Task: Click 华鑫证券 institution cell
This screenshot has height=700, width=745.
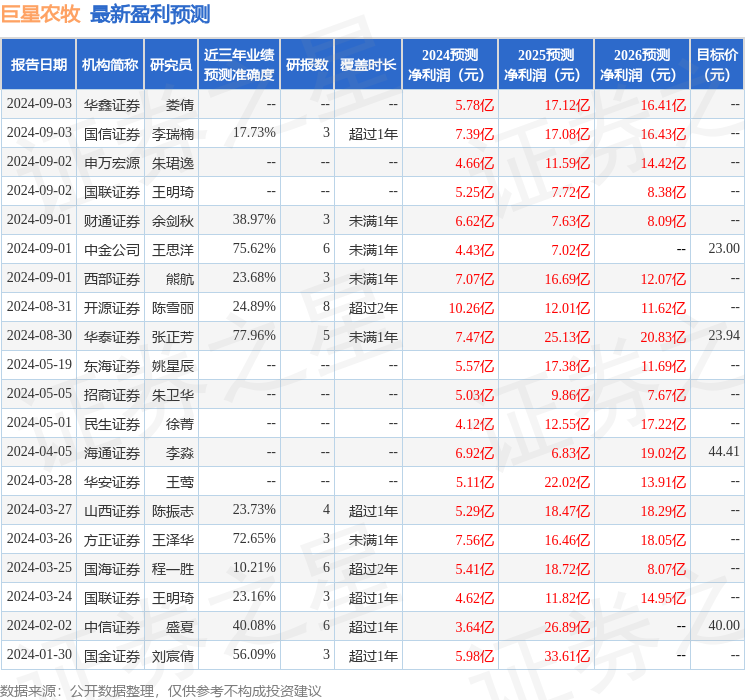Action: [112, 105]
